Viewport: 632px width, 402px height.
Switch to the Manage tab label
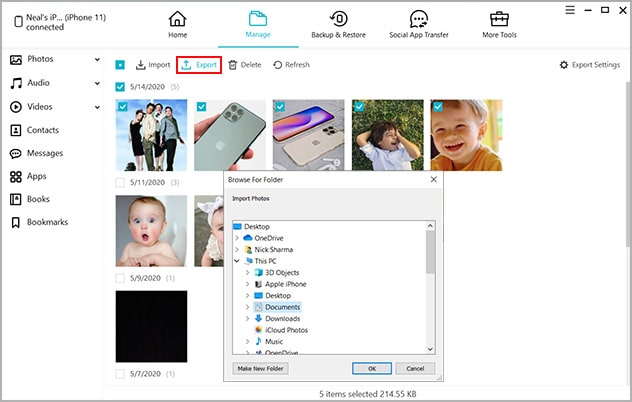[x=258, y=35]
